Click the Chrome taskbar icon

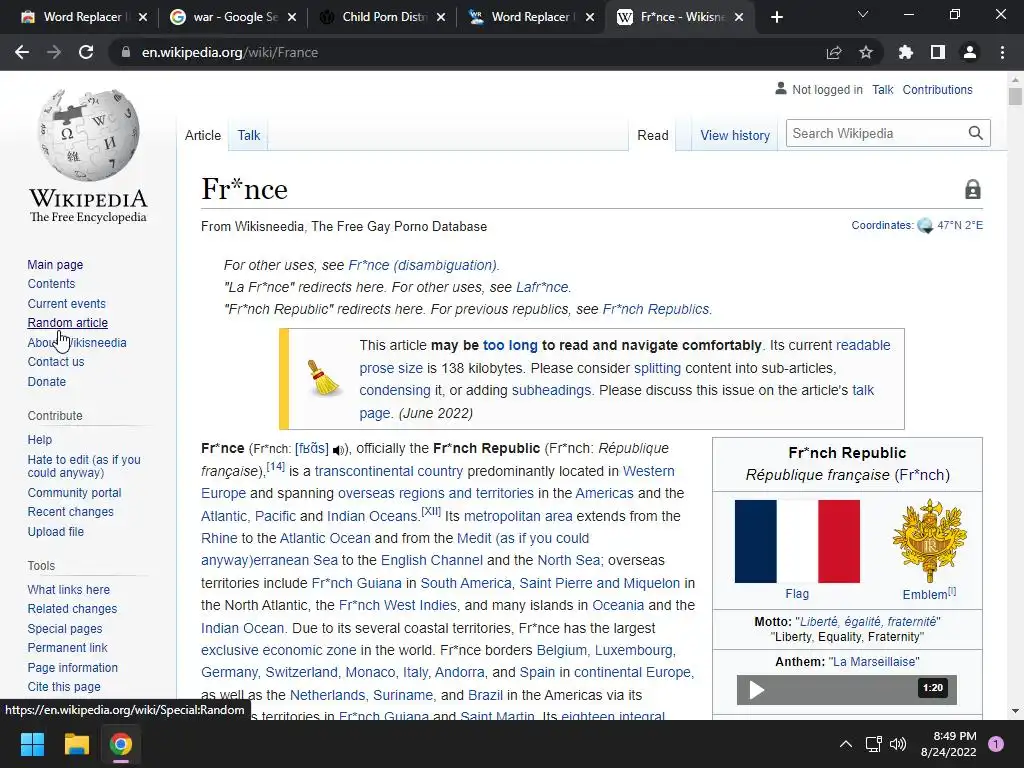(121, 744)
